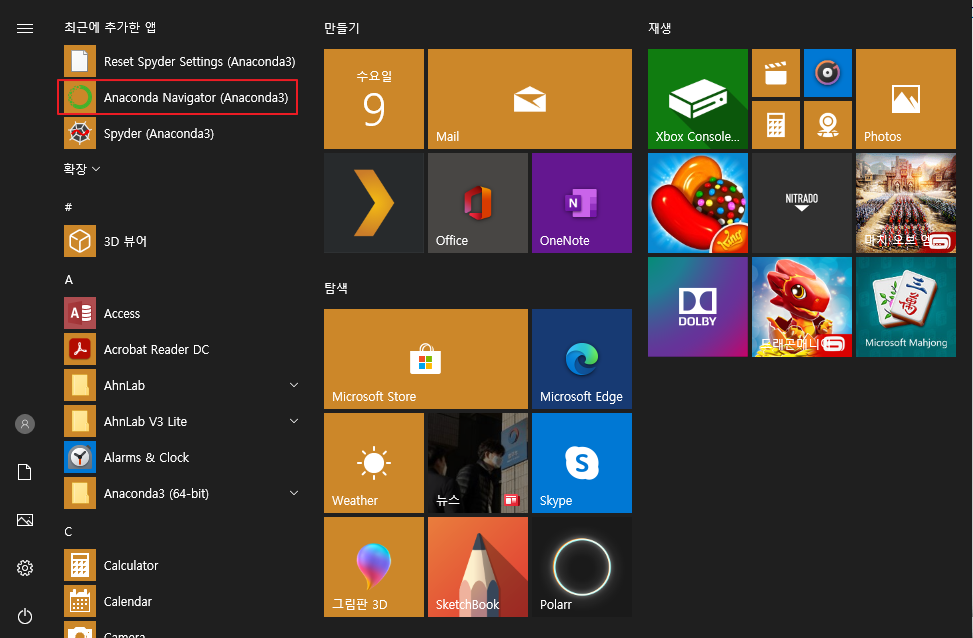Open the Polarr tile
Image resolution: width=973 pixels, height=638 pixels.
pos(581,567)
